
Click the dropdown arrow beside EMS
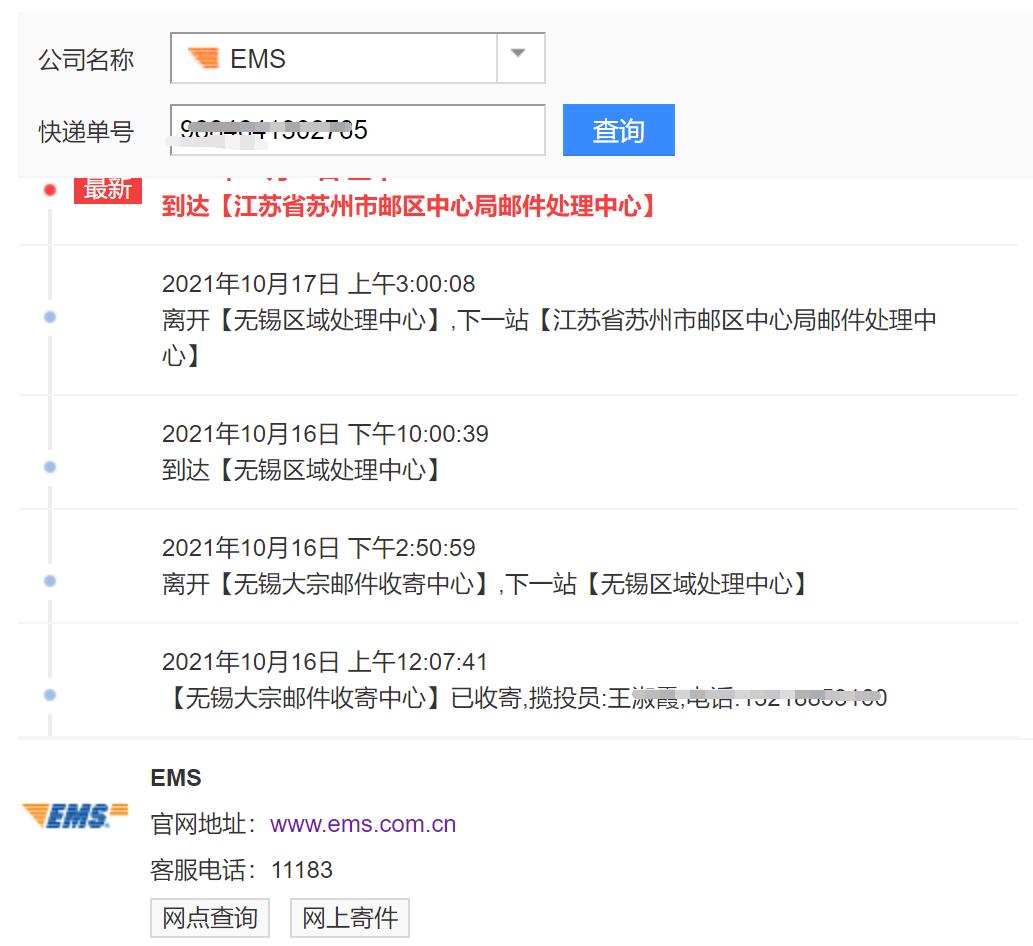pos(518,58)
